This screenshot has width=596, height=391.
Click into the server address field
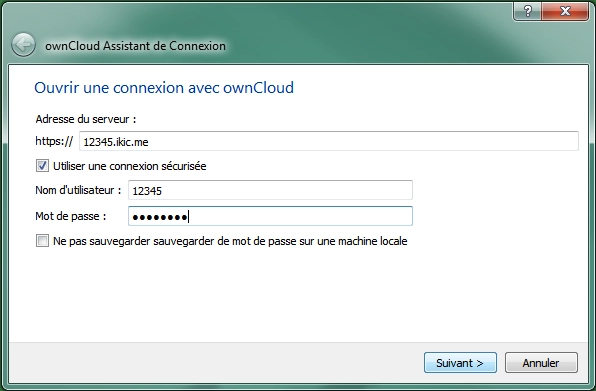[329, 141]
